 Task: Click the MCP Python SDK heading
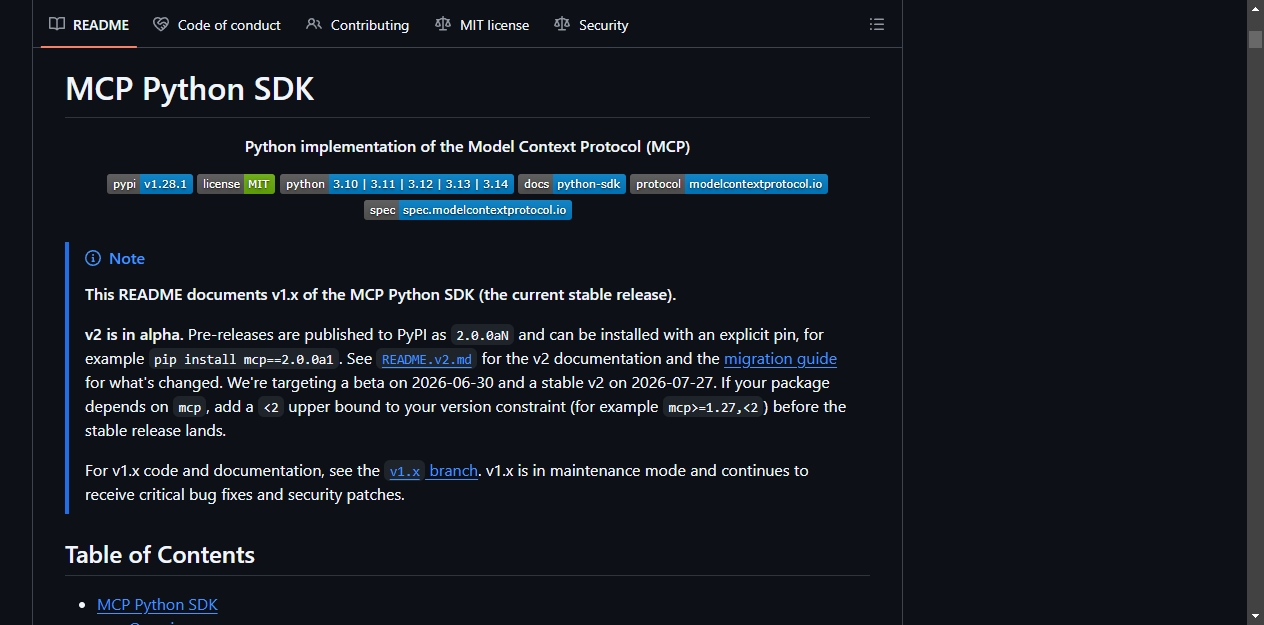(x=190, y=89)
